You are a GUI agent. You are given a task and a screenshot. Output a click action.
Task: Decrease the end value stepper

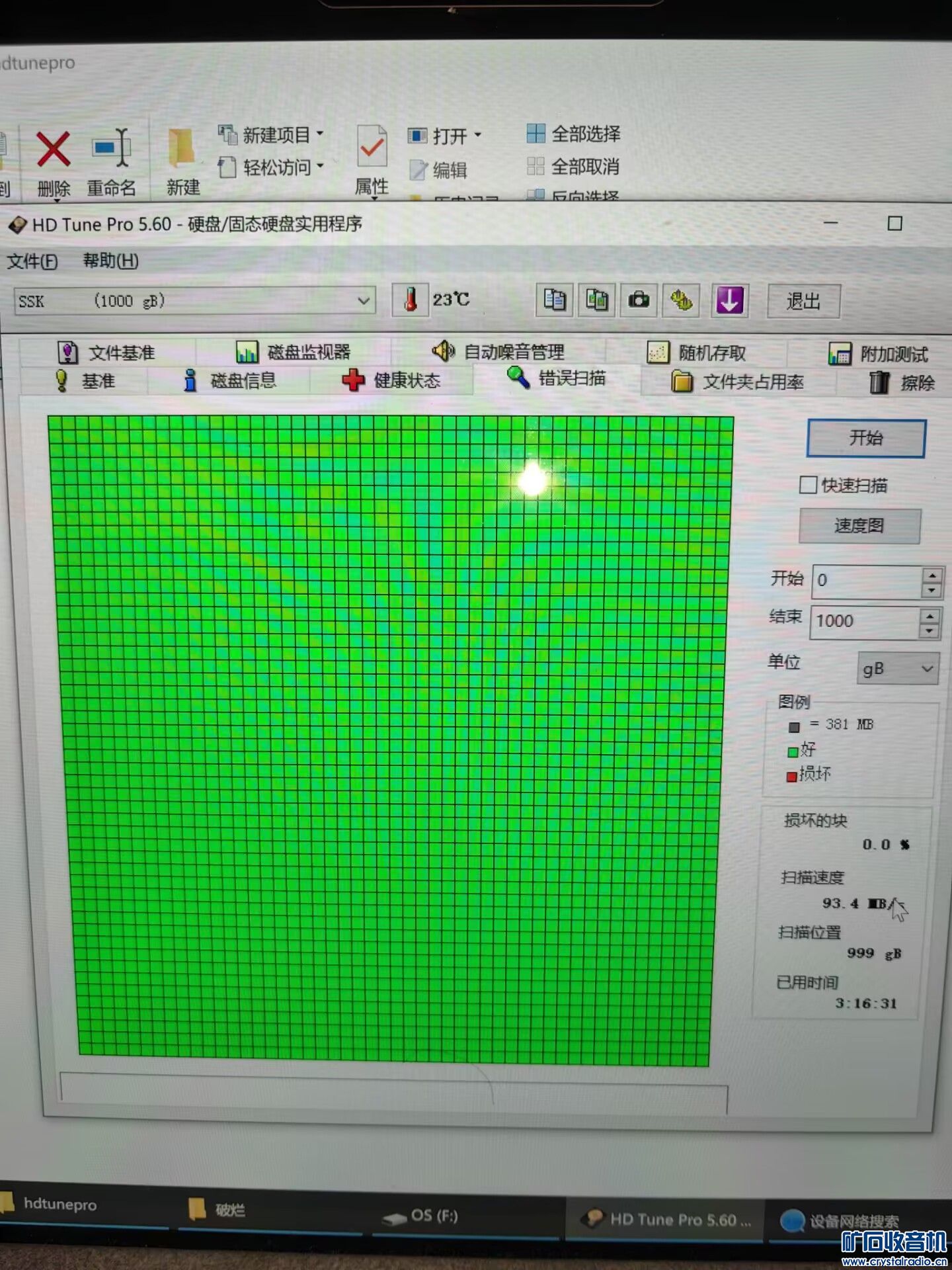(930, 630)
